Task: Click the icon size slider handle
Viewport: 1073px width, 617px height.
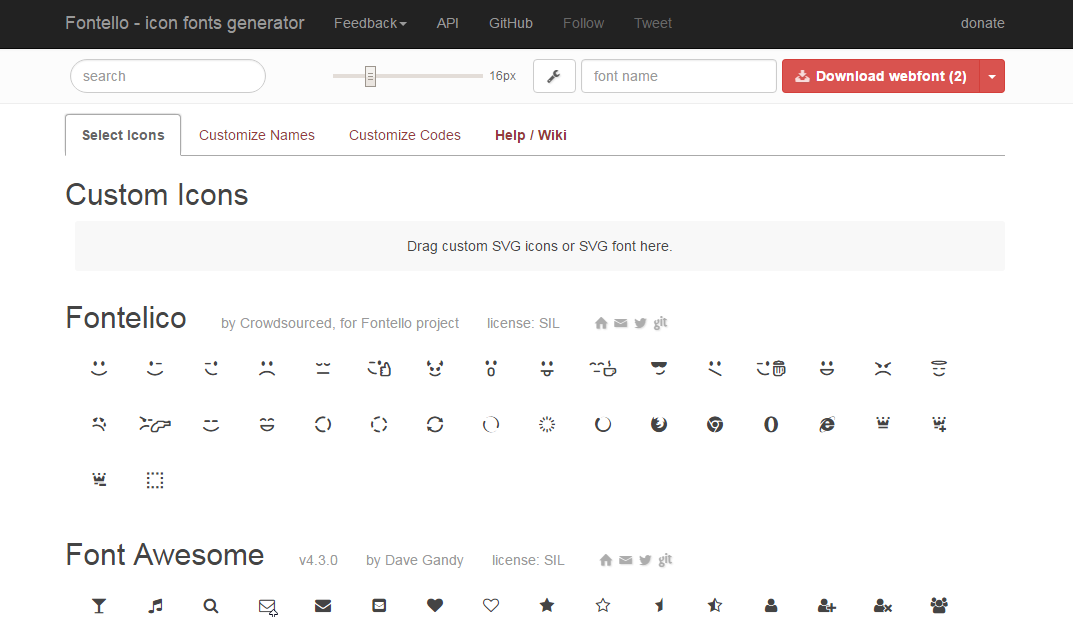Action: tap(370, 76)
